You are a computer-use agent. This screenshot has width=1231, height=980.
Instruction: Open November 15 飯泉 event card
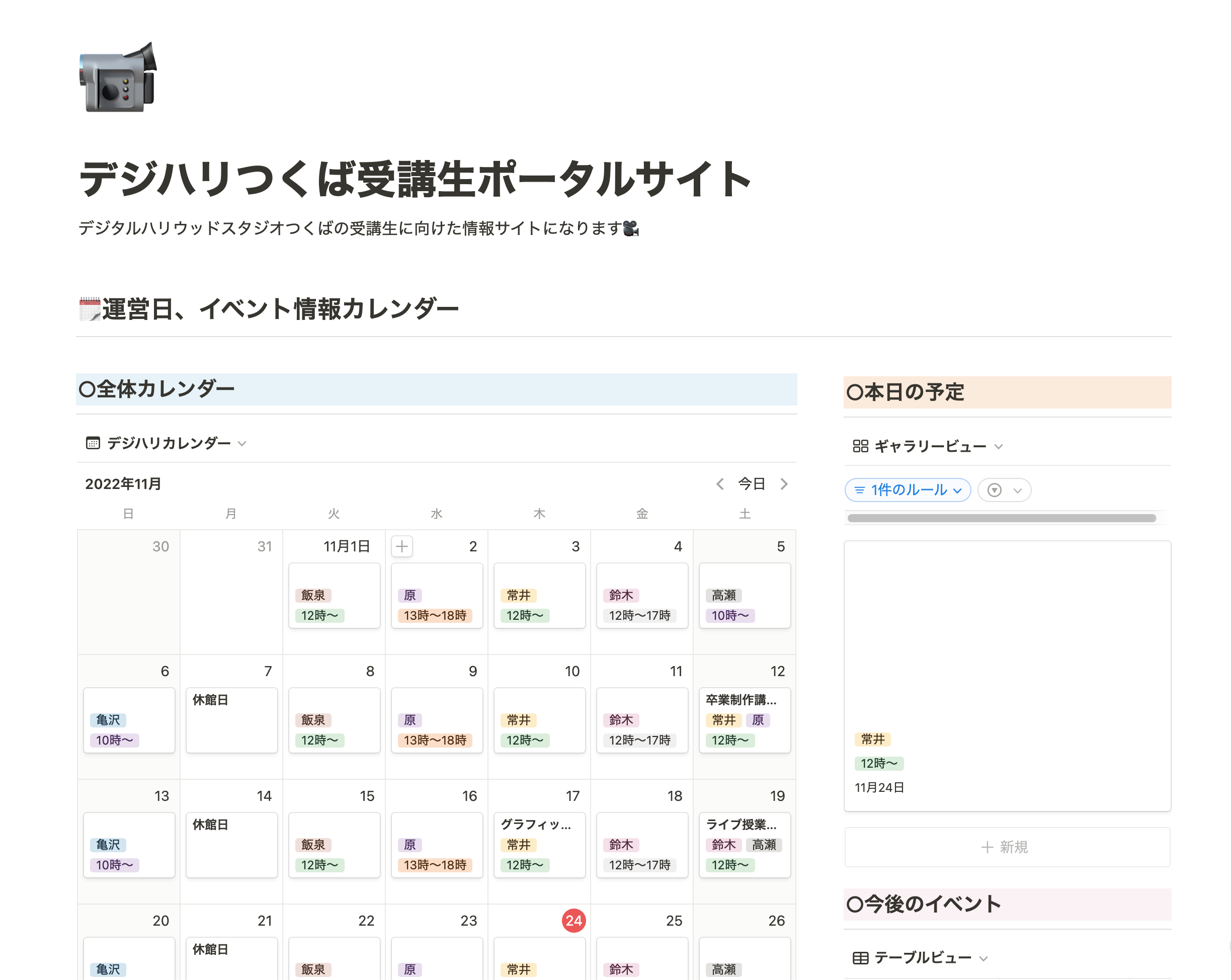point(334,845)
